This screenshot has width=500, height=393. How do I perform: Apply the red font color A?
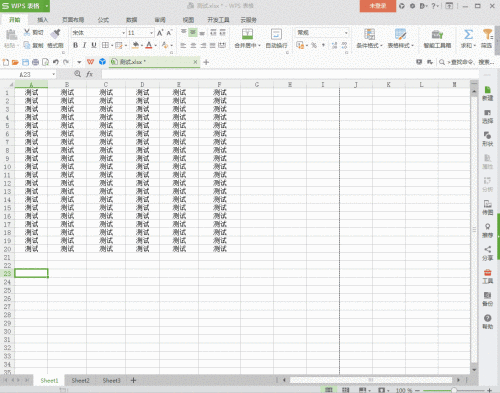149,45
